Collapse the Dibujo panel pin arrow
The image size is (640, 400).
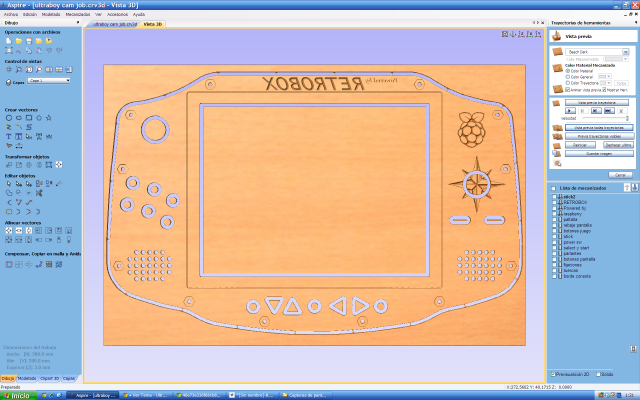point(78,23)
